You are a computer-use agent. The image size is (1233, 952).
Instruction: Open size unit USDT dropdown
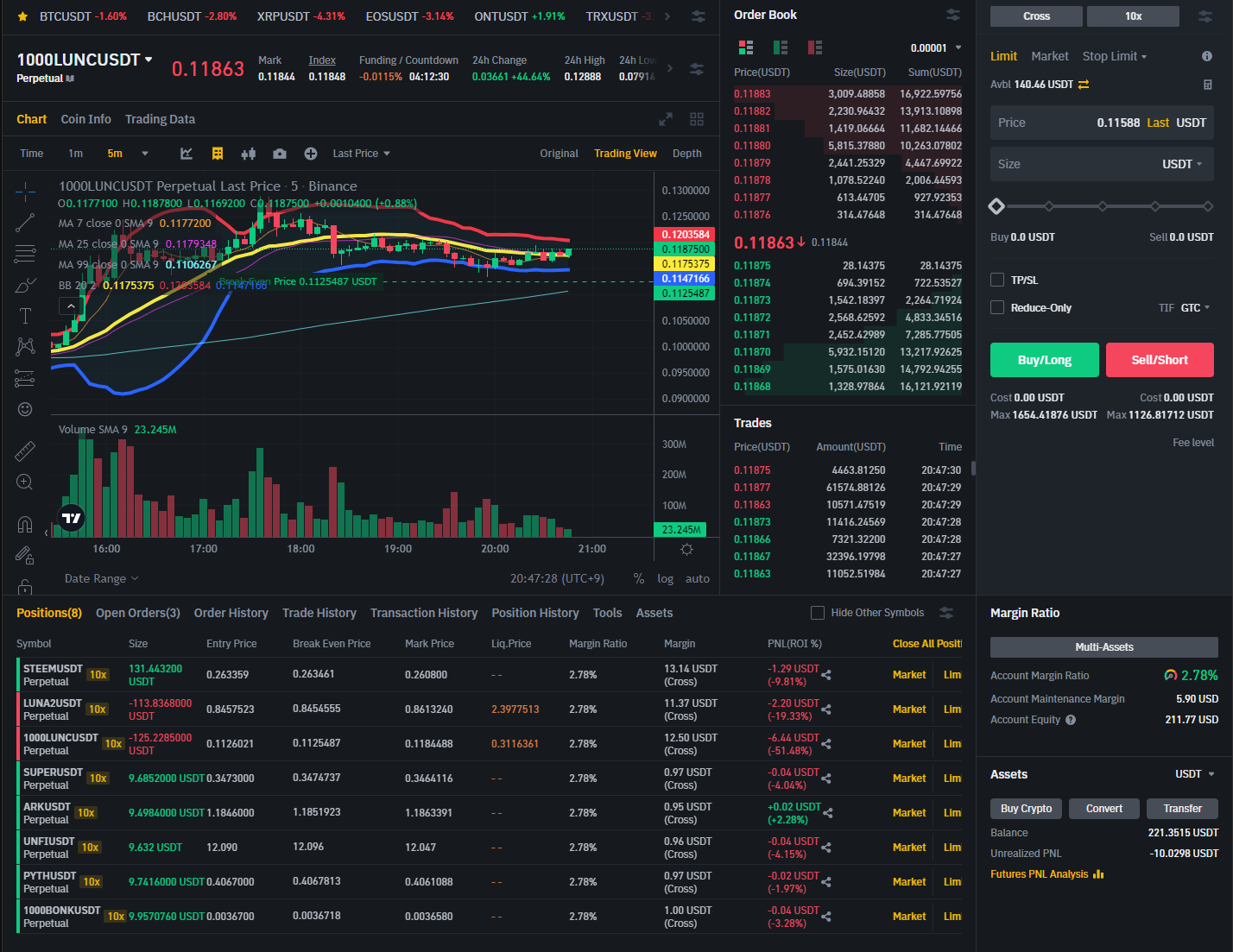pos(1182,164)
